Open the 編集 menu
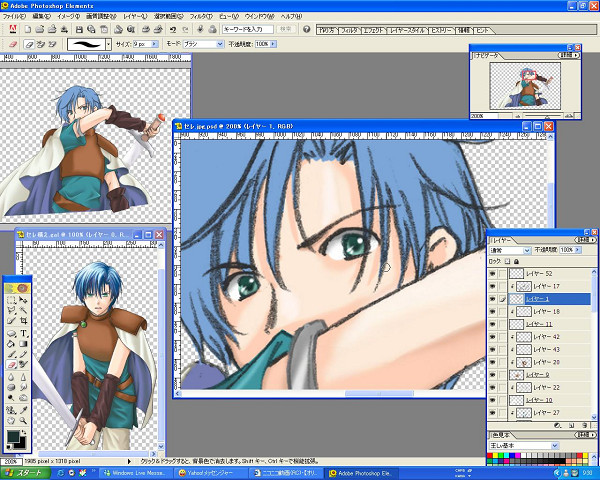The height and width of the screenshot is (480, 600). tap(41, 16)
